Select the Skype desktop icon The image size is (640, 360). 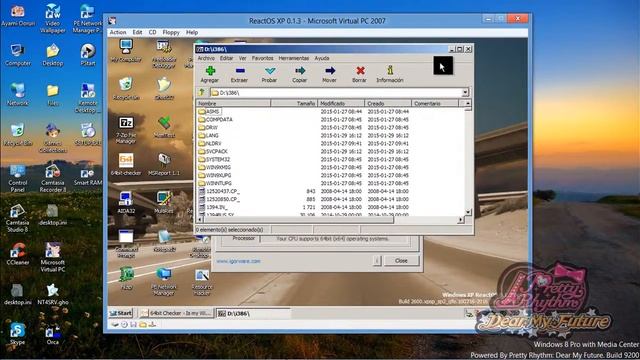pos(18,333)
